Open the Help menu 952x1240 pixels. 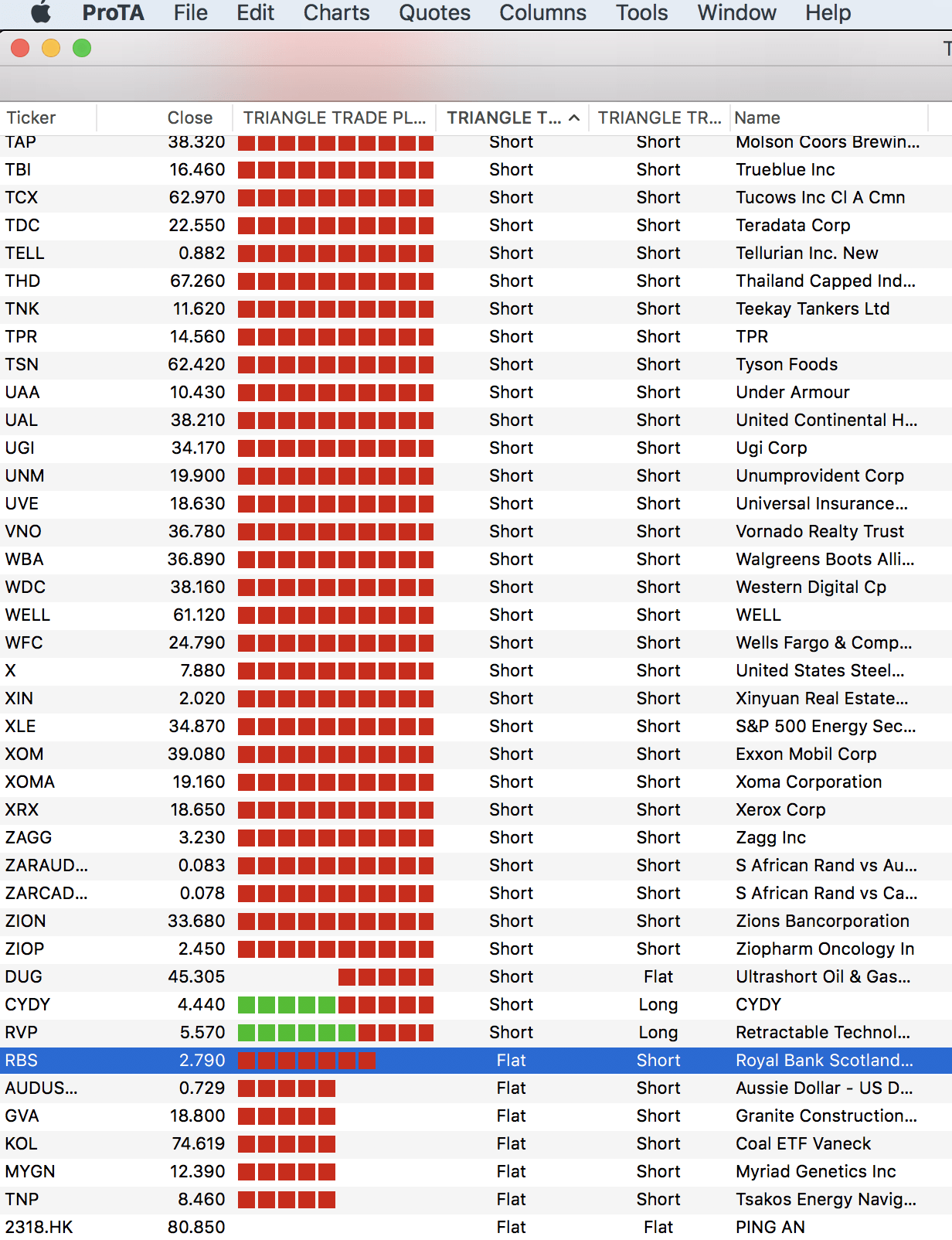coord(828,12)
